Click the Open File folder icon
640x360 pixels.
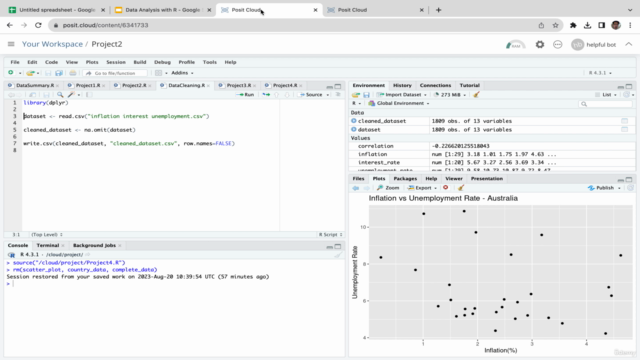30,73
